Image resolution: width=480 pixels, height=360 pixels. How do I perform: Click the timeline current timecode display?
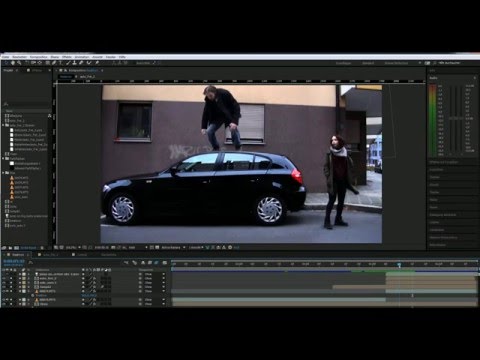pyautogui.click(x=14, y=261)
